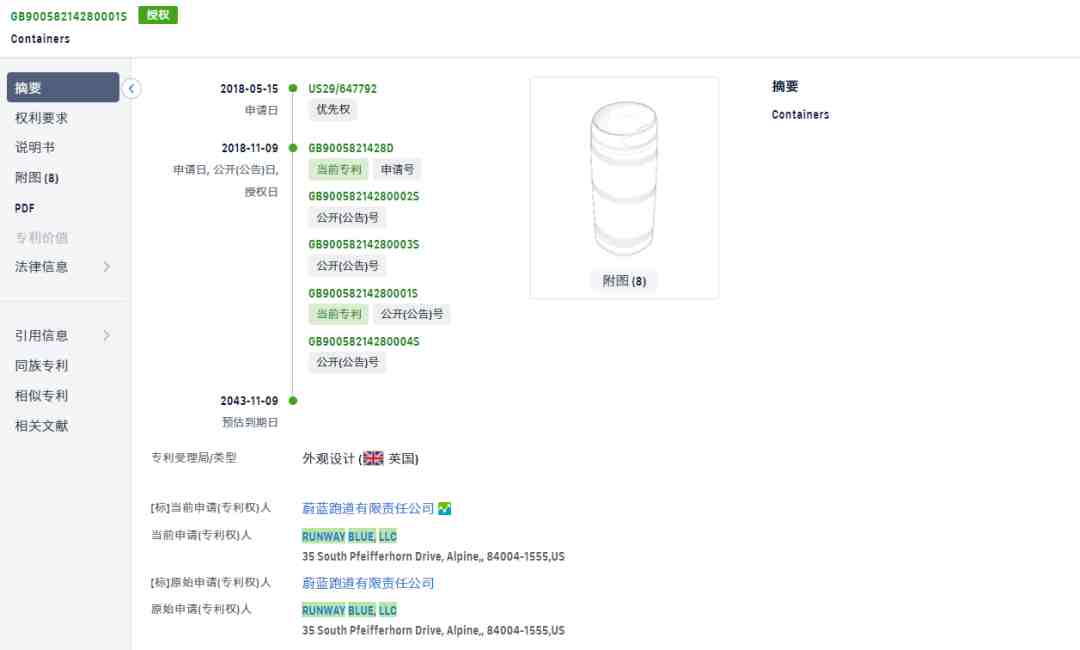Go to 权利要求 section
This screenshot has width=1080, height=650.
click(42, 118)
